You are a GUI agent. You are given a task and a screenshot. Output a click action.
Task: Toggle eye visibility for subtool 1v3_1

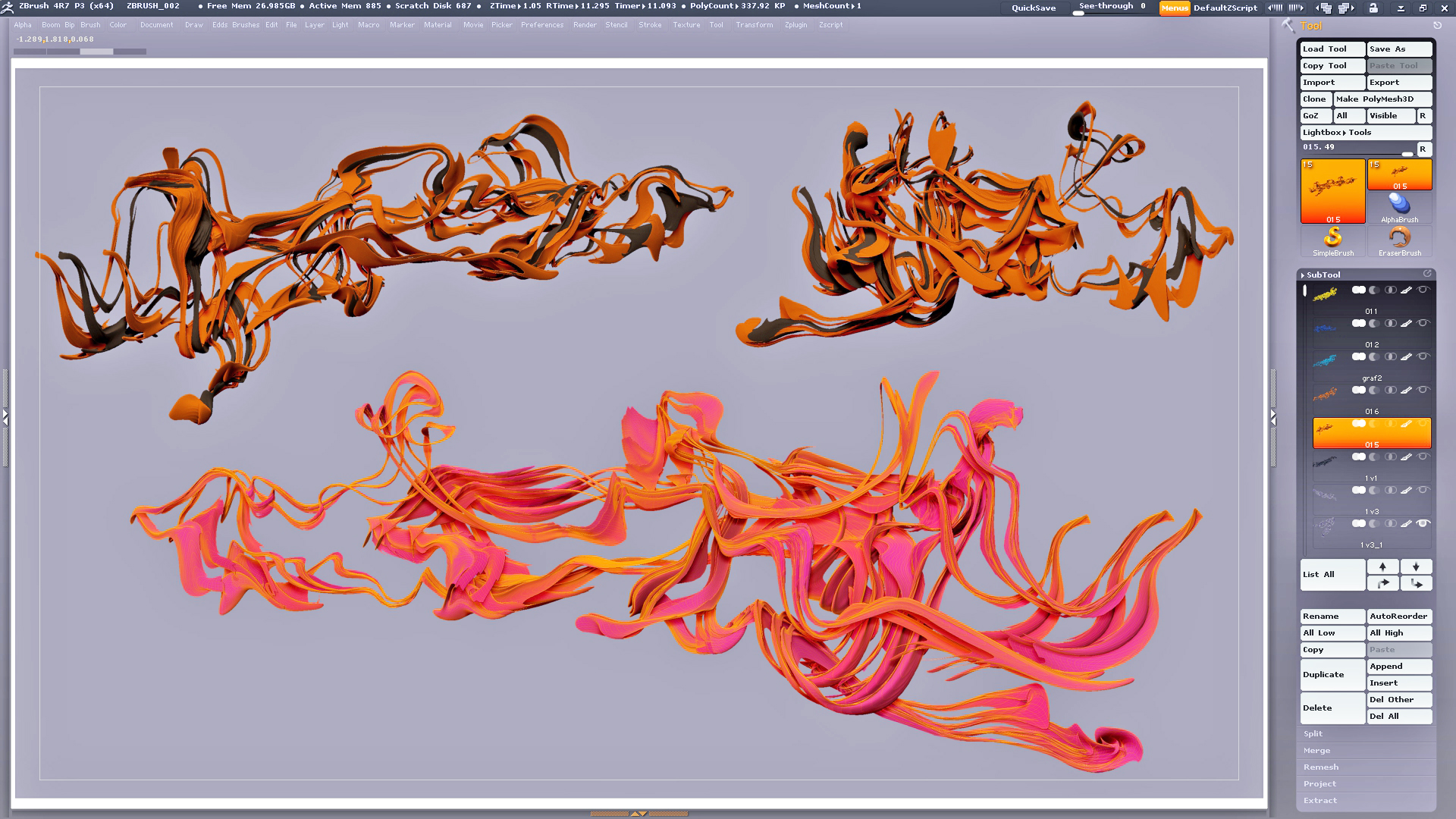1423,523
